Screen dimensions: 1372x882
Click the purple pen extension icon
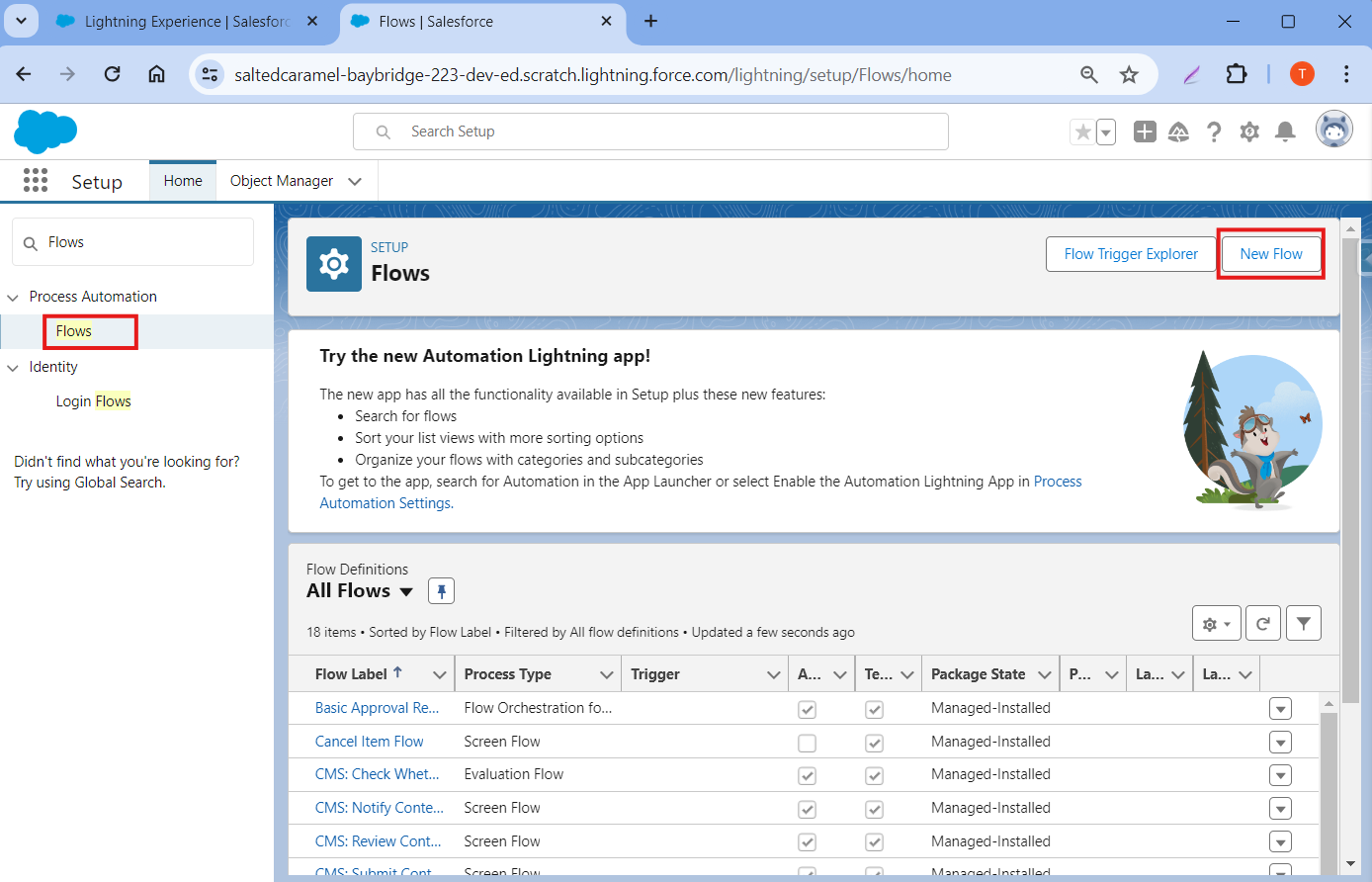1192,74
